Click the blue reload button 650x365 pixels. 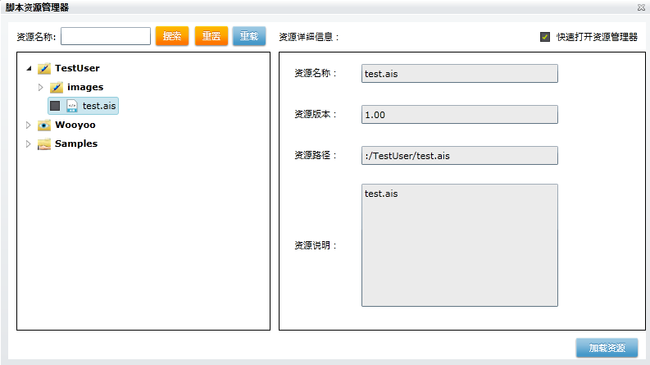click(x=249, y=36)
